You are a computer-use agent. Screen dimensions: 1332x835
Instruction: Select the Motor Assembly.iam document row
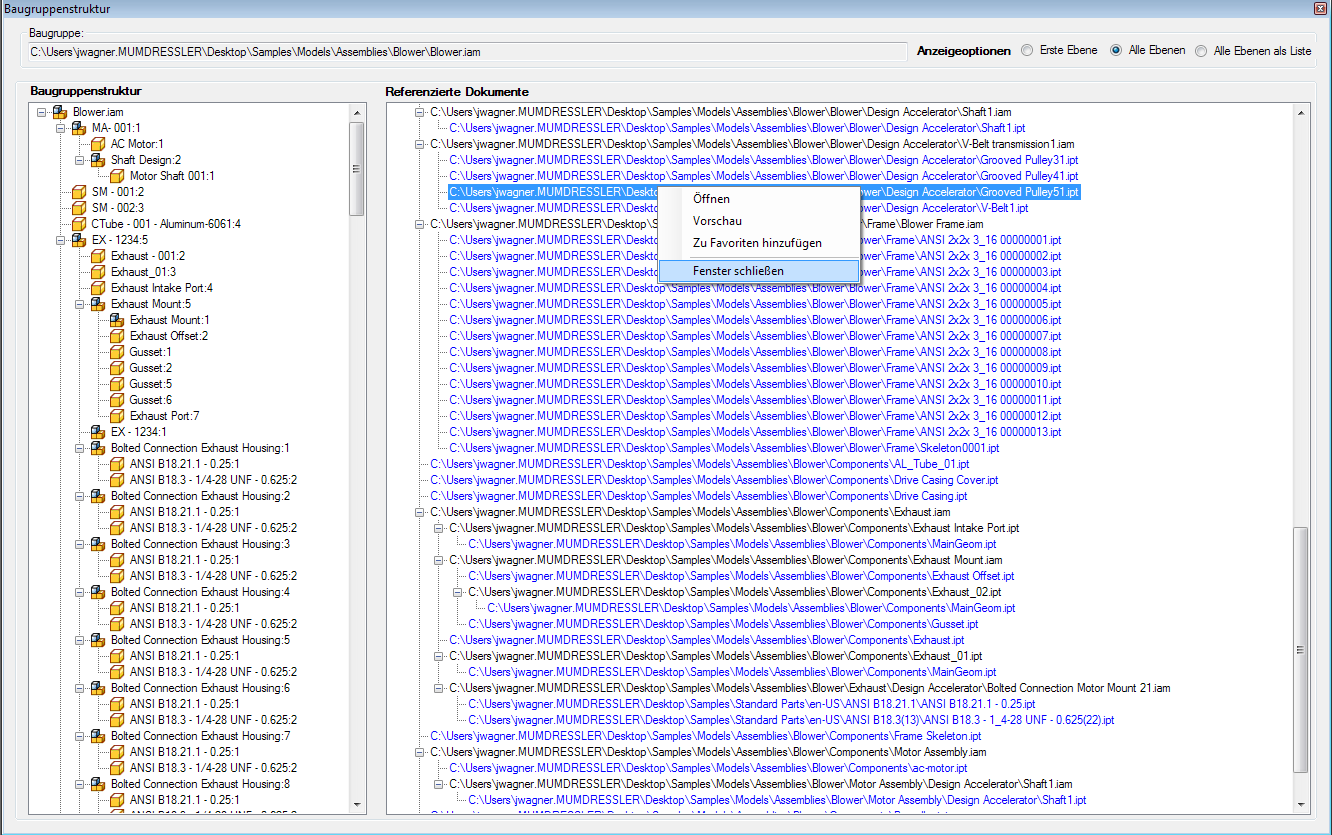[708, 752]
